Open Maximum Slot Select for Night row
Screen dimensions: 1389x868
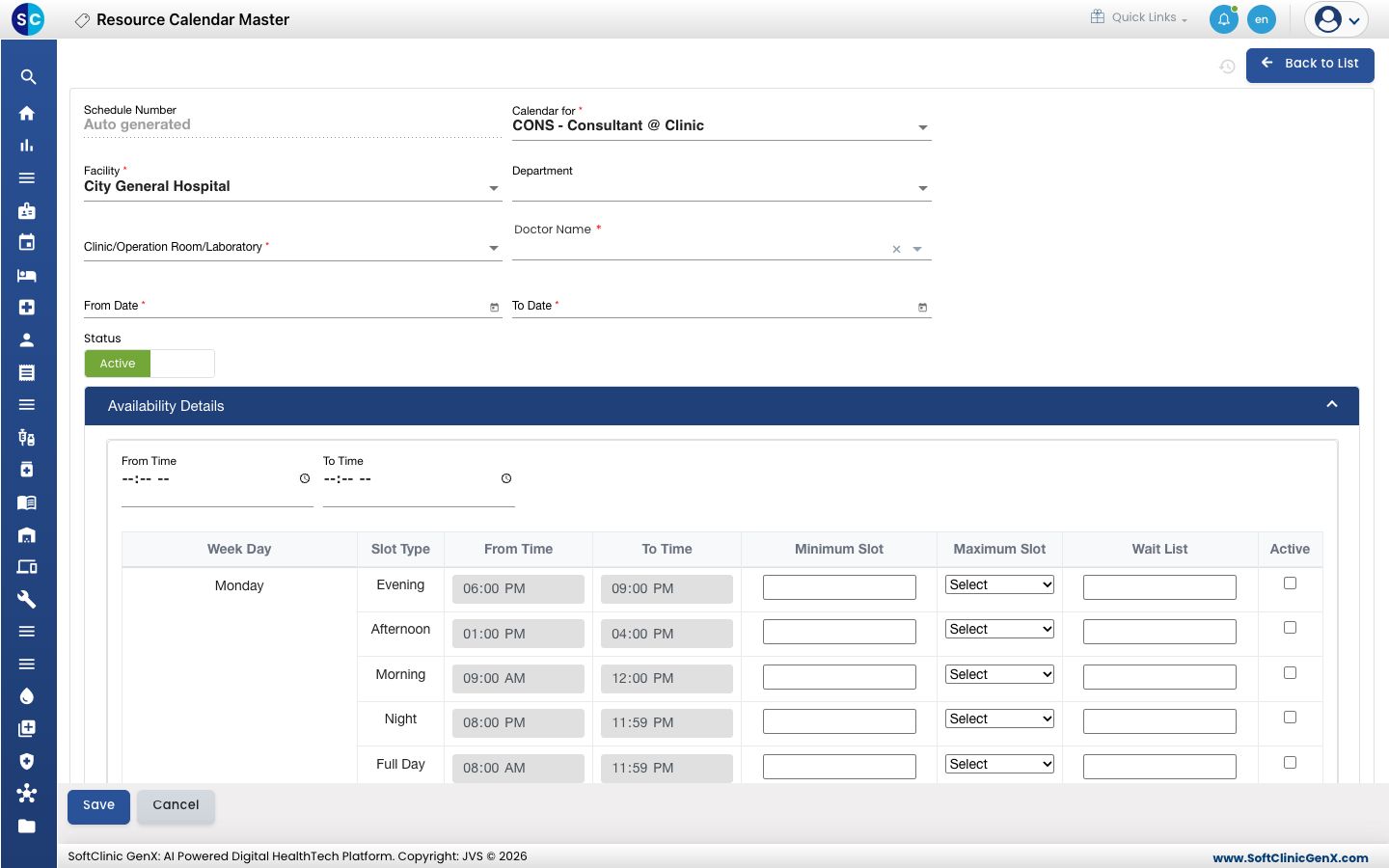[999, 719]
